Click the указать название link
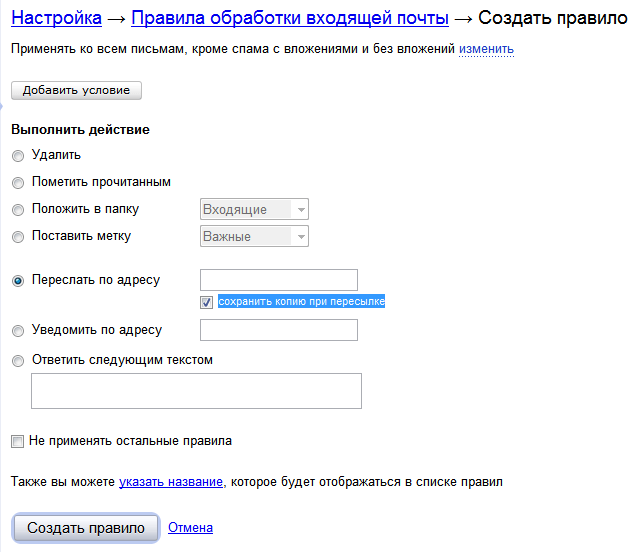Image resolution: width=633 pixels, height=552 pixels. point(171,482)
